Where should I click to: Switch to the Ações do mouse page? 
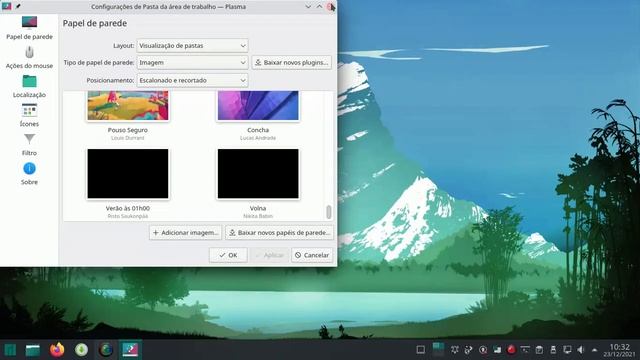[29, 58]
